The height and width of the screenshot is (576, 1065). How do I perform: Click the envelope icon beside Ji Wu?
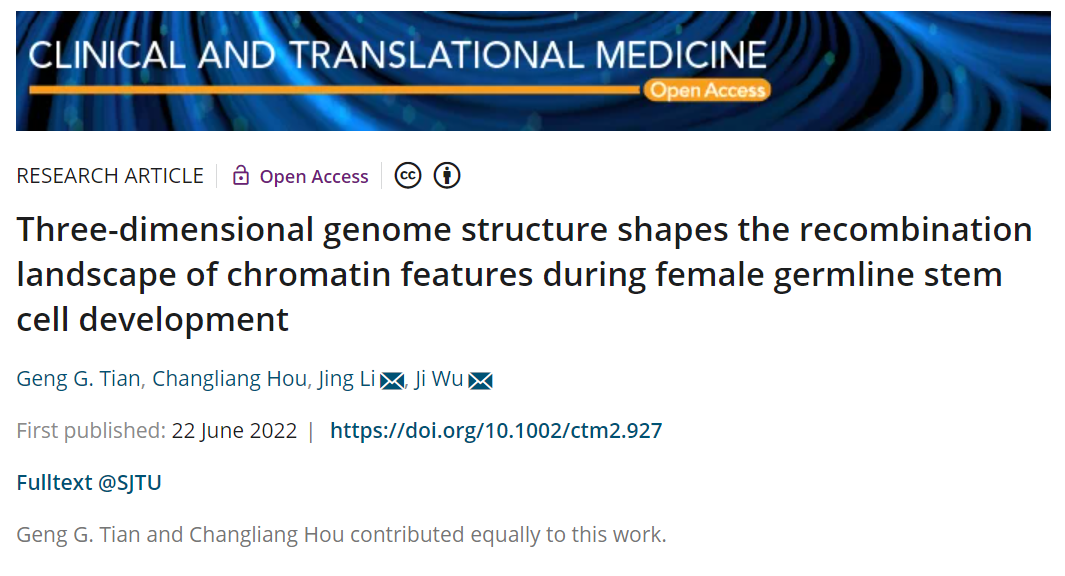(480, 381)
